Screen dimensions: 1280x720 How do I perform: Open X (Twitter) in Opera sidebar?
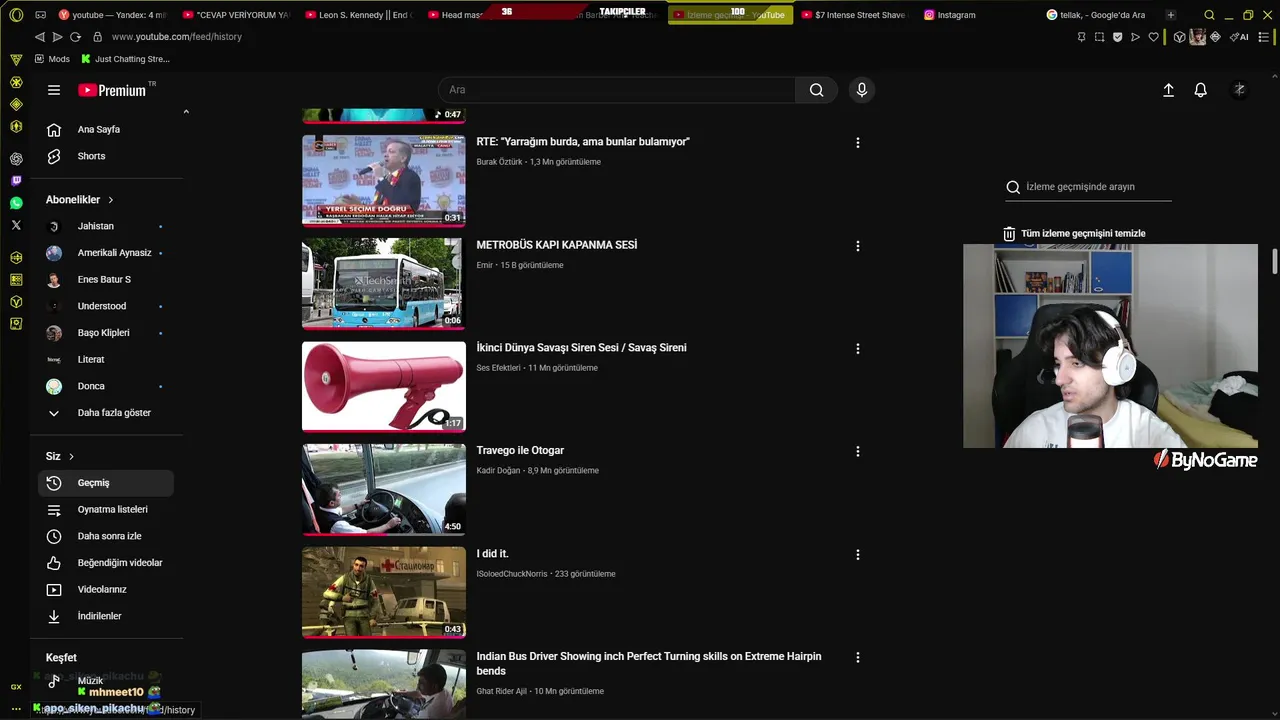point(16,225)
